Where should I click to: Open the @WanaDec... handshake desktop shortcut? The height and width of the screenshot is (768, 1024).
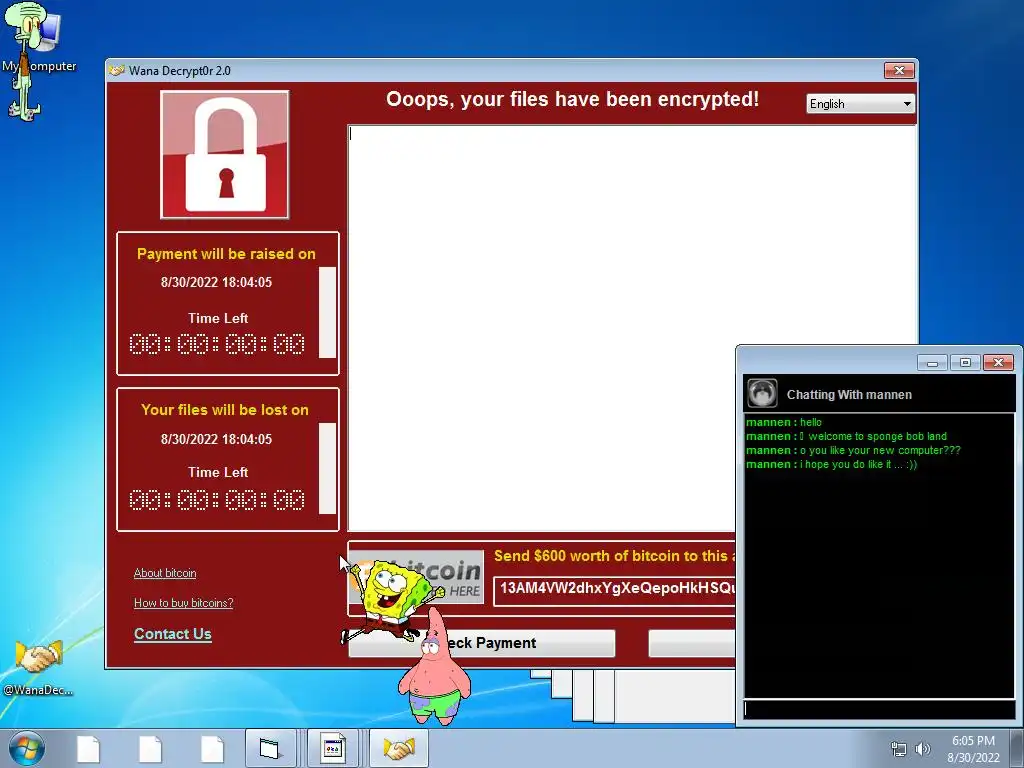point(39,666)
